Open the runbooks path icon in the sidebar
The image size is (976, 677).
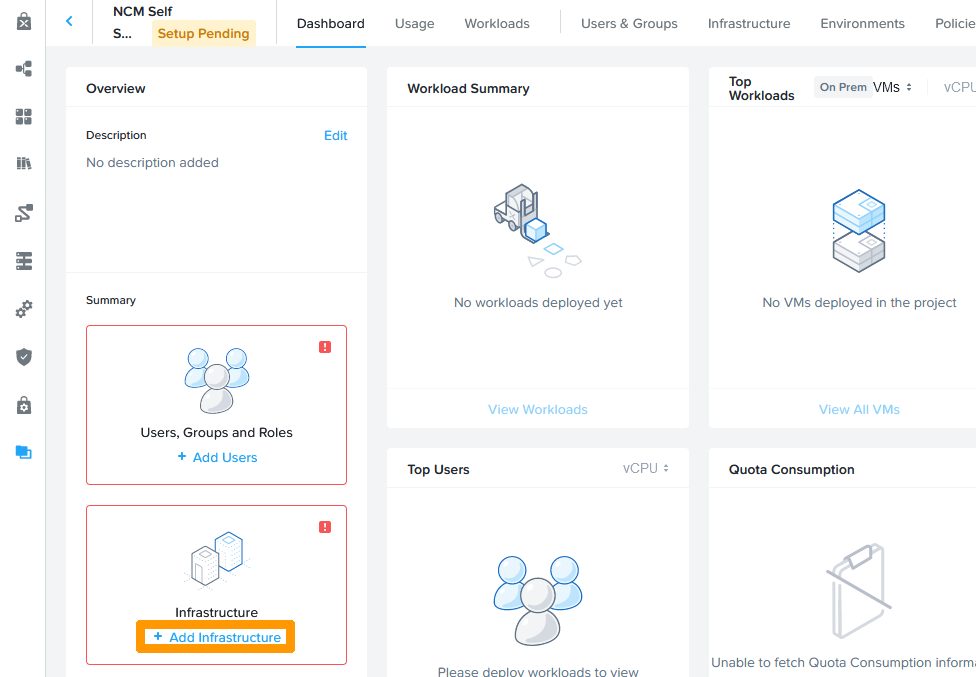[x=24, y=213]
